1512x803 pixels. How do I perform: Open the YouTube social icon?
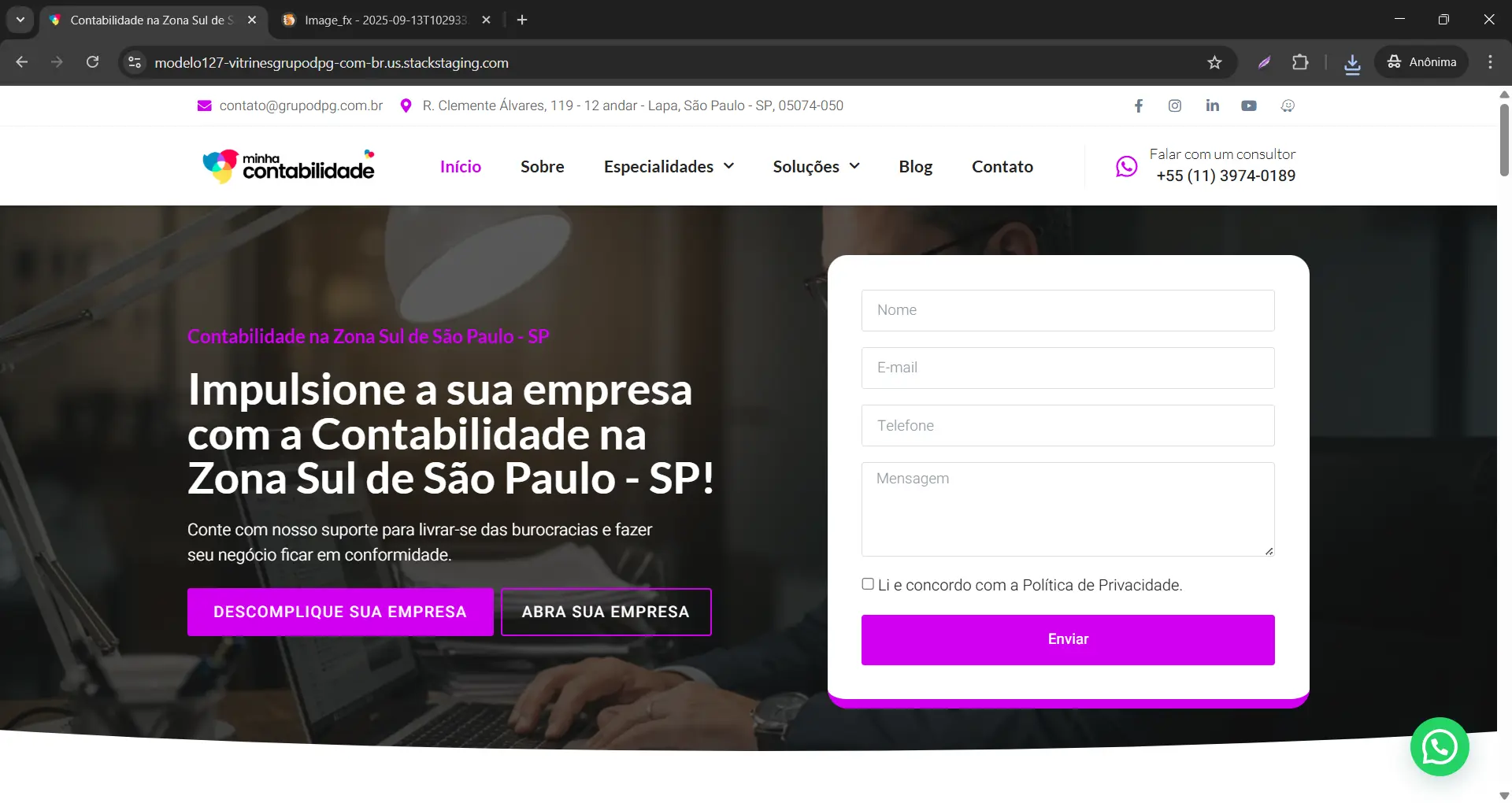[1249, 105]
